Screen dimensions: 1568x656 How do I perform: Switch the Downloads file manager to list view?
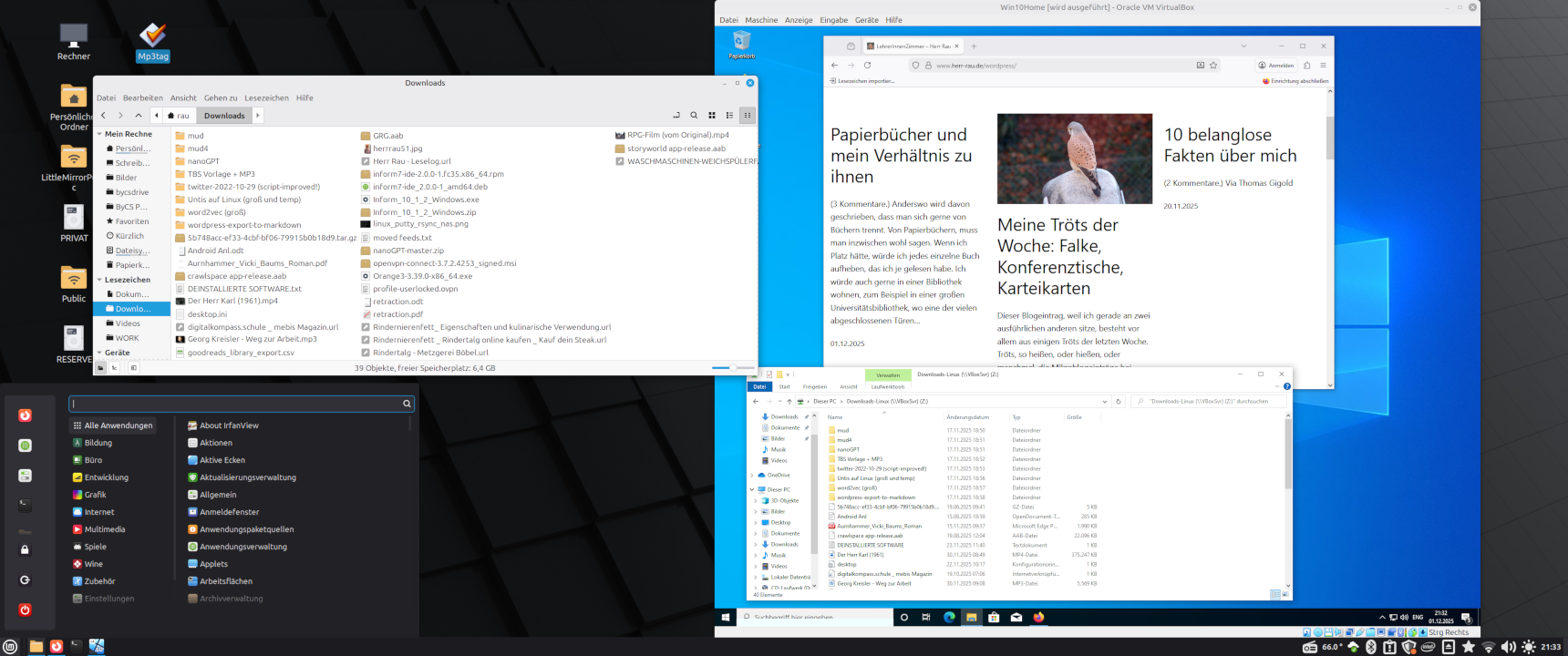[x=729, y=116]
